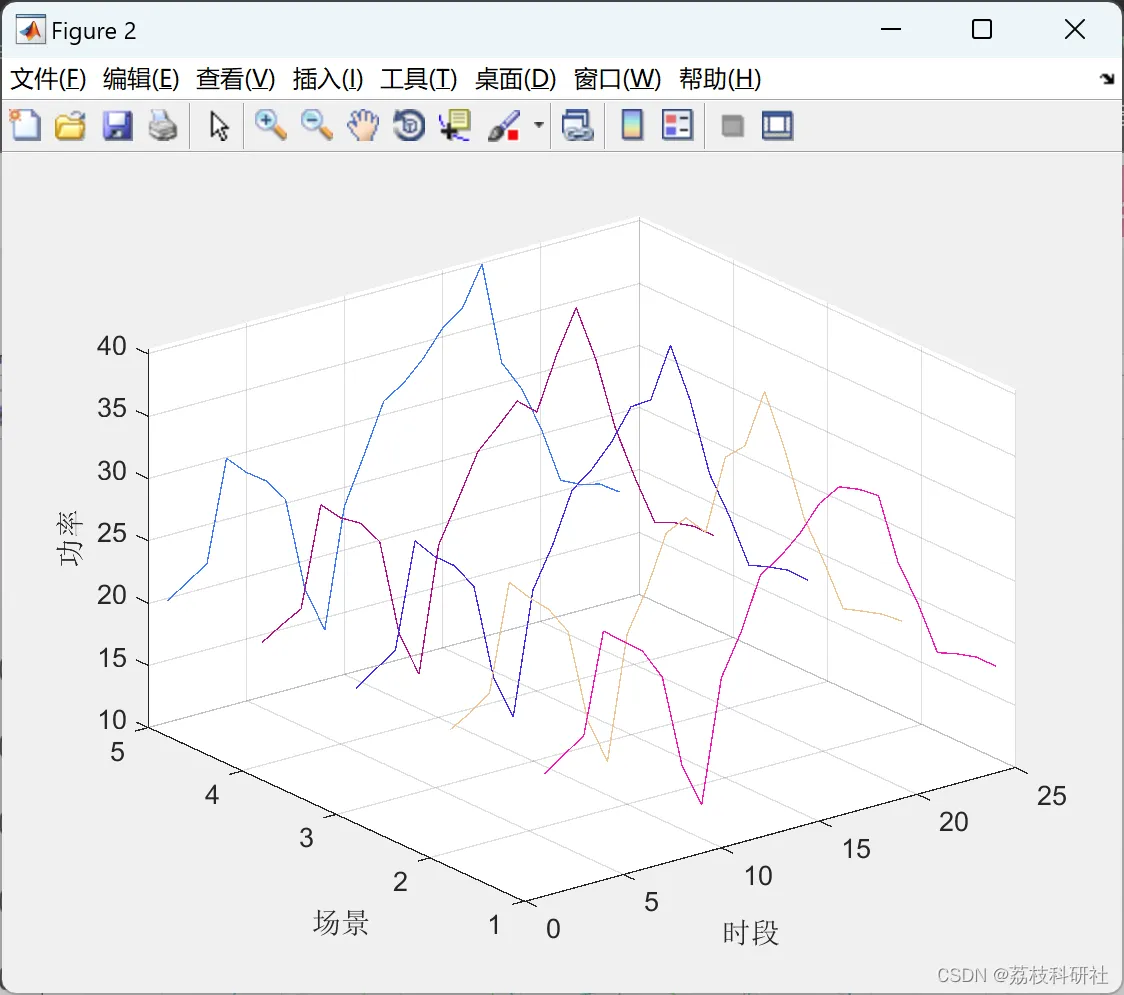Toggle the Brush data tool
Image resolution: width=1124 pixels, height=995 pixels.
click(504, 125)
